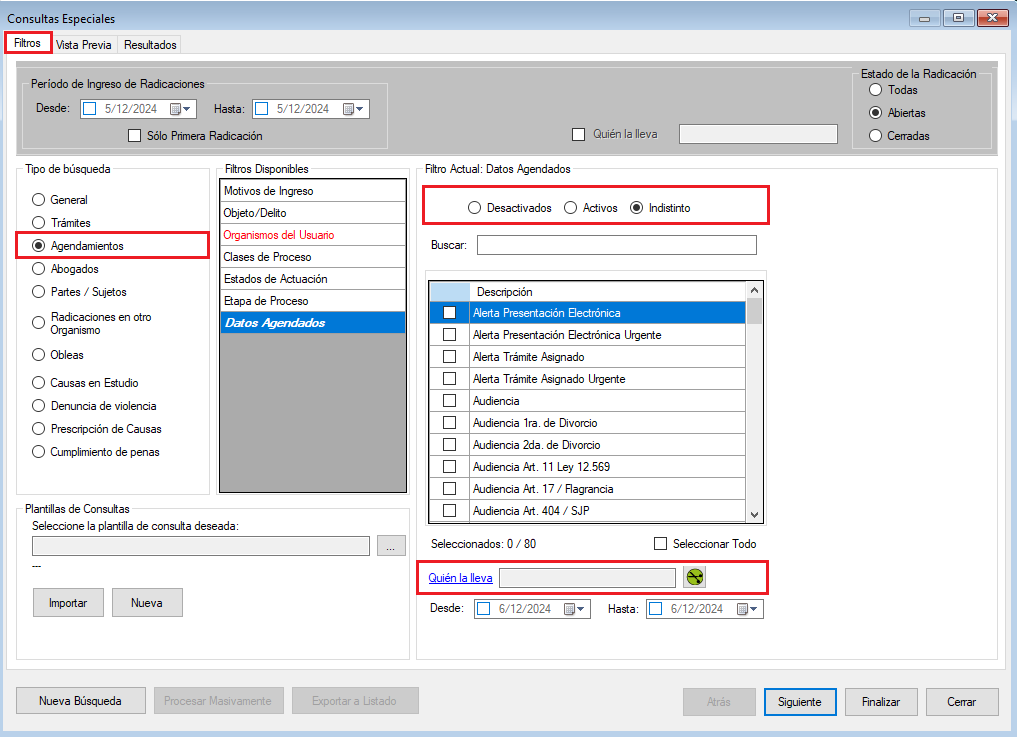Choose Cerradas radication state

click(876, 135)
